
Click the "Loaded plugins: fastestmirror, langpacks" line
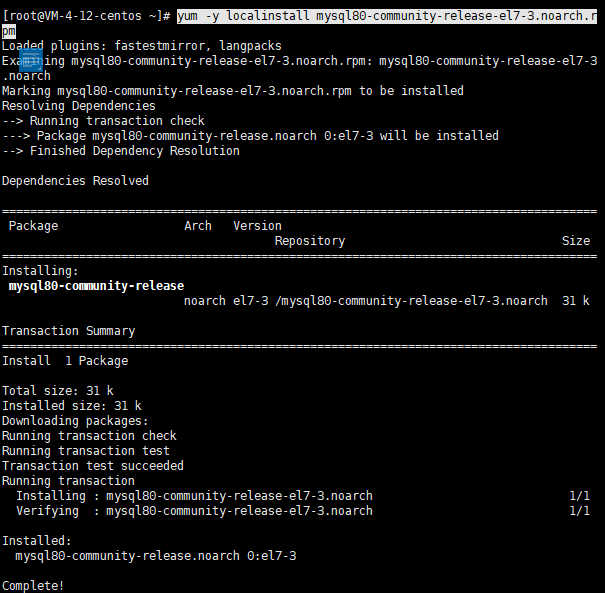(142, 46)
